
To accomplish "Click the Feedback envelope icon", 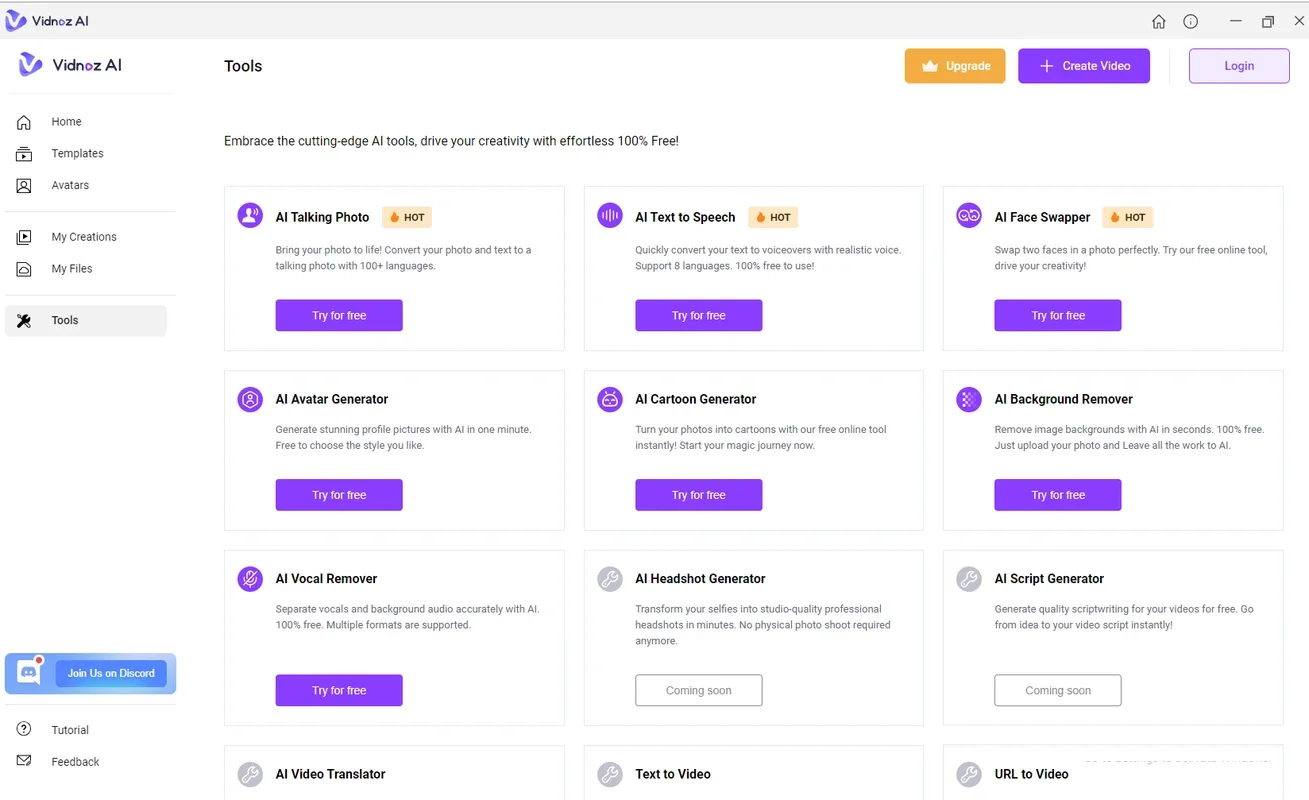I will click(24, 761).
